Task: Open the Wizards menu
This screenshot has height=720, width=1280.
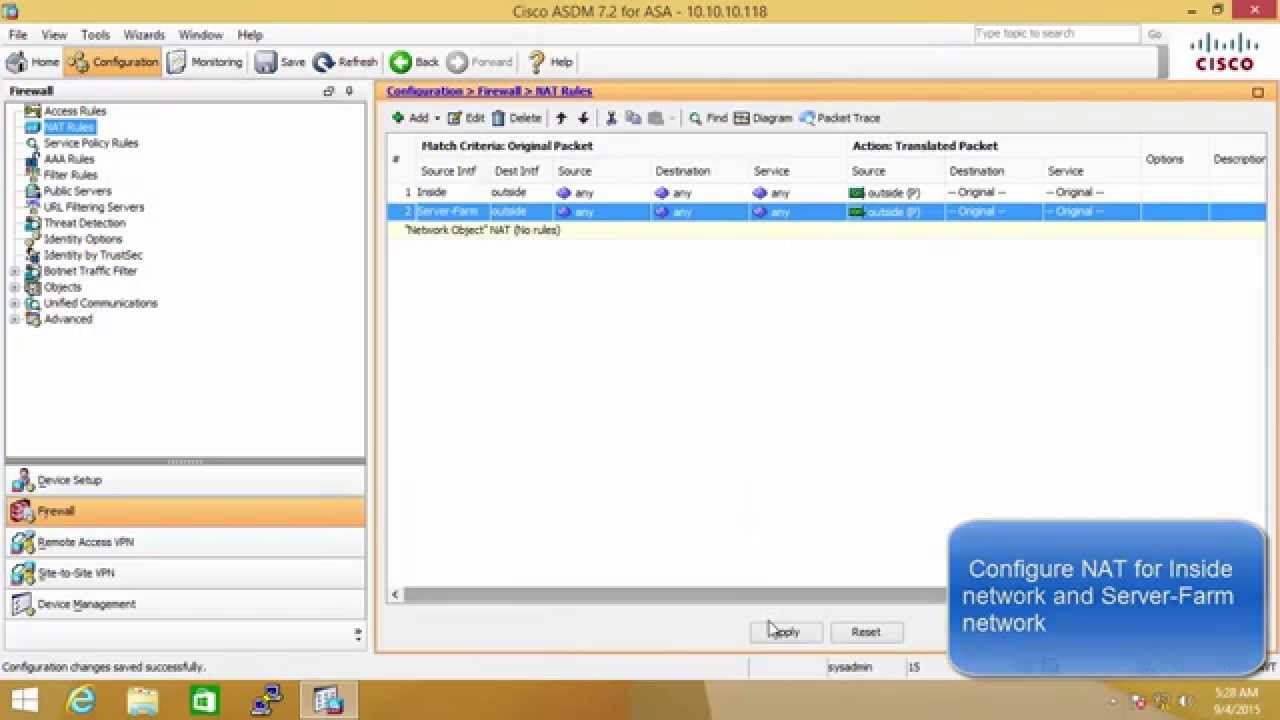Action: click(x=144, y=34)
